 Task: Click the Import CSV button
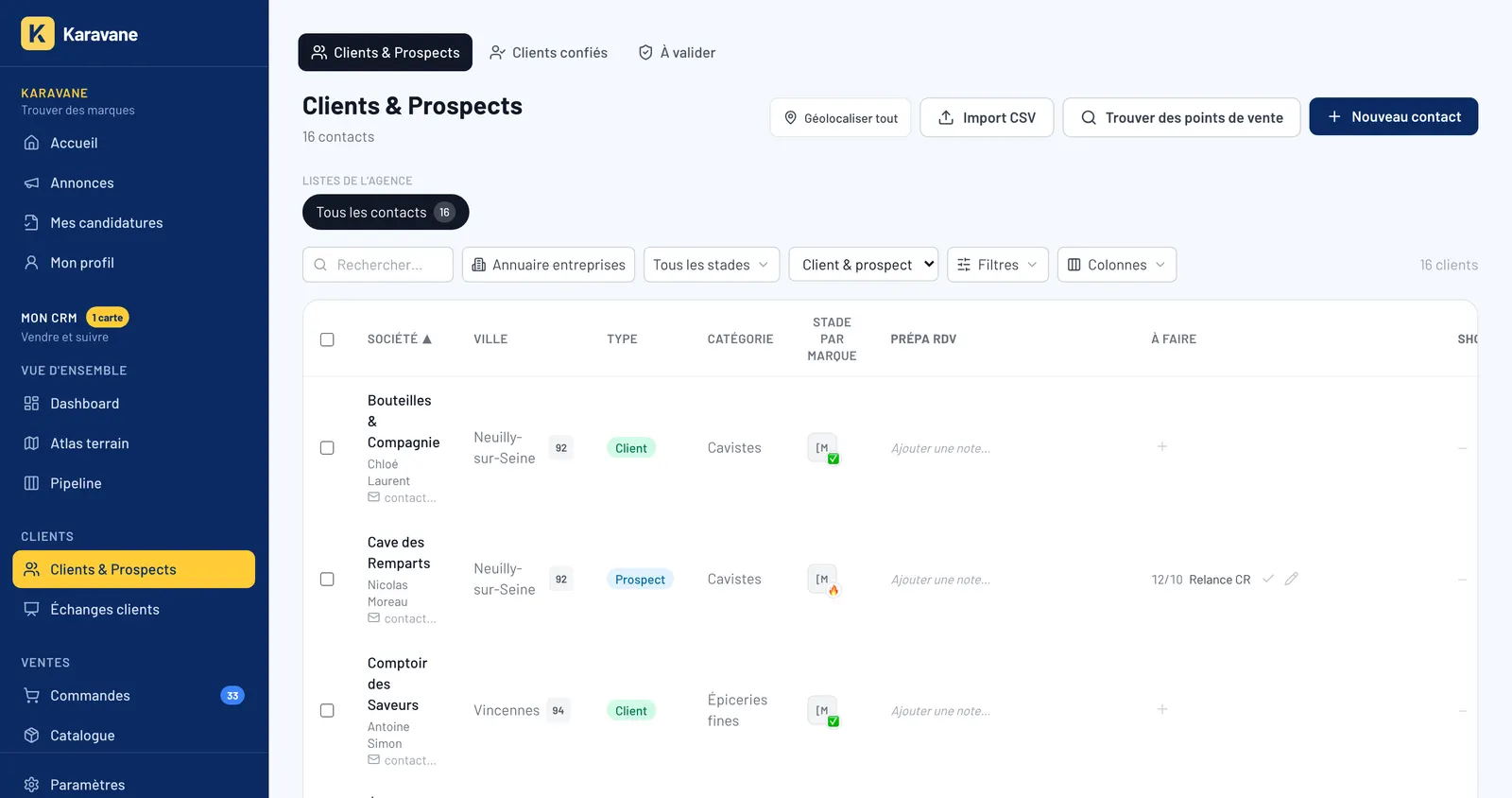click(987, 118)
